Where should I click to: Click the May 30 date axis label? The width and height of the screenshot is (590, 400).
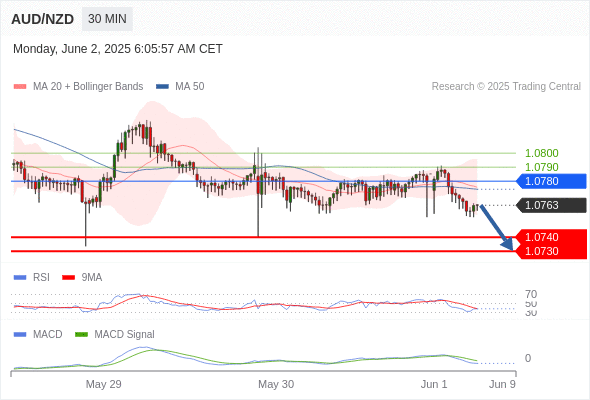[x=276, y=384]
